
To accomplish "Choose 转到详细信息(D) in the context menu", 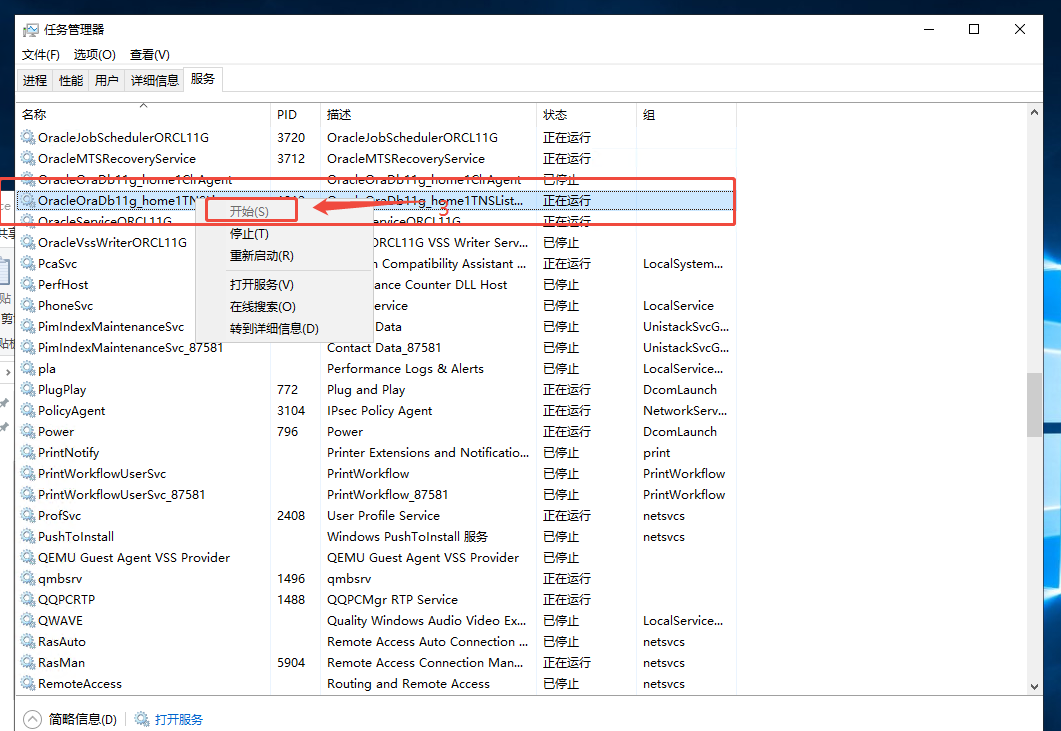I will click(x=274, y=329).
